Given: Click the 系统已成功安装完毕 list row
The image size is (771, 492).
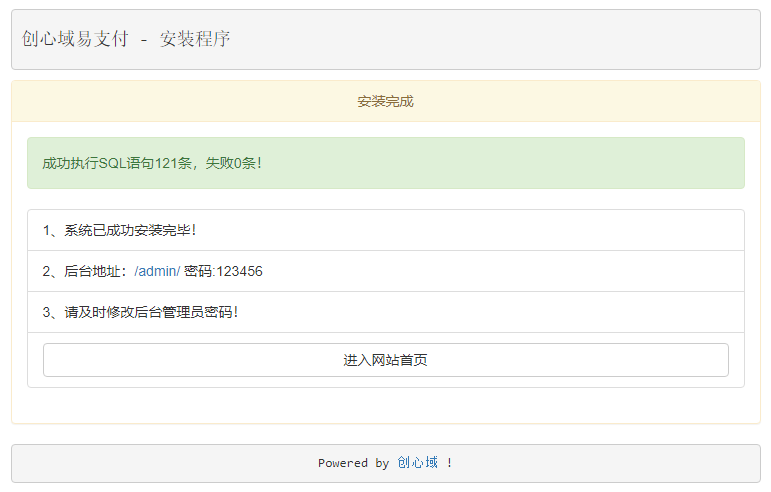Looking at the screenshot, I should point(386,231).
